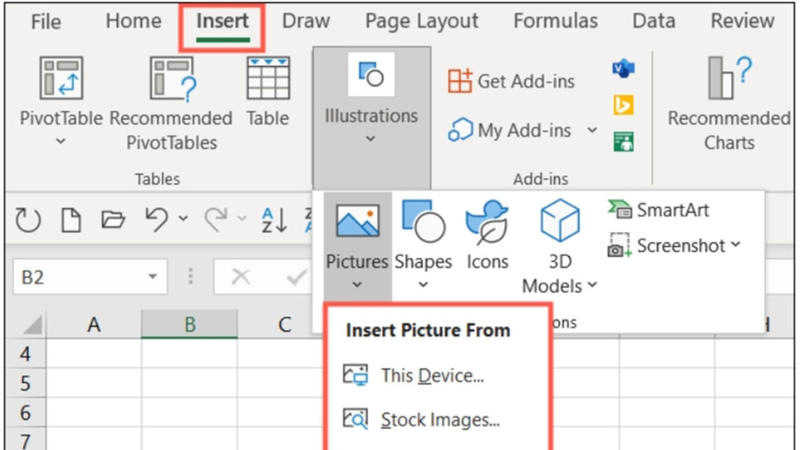Select row 5 header
Image resolution: width=800 pixels, height=450 pixels.
[25, 383]
